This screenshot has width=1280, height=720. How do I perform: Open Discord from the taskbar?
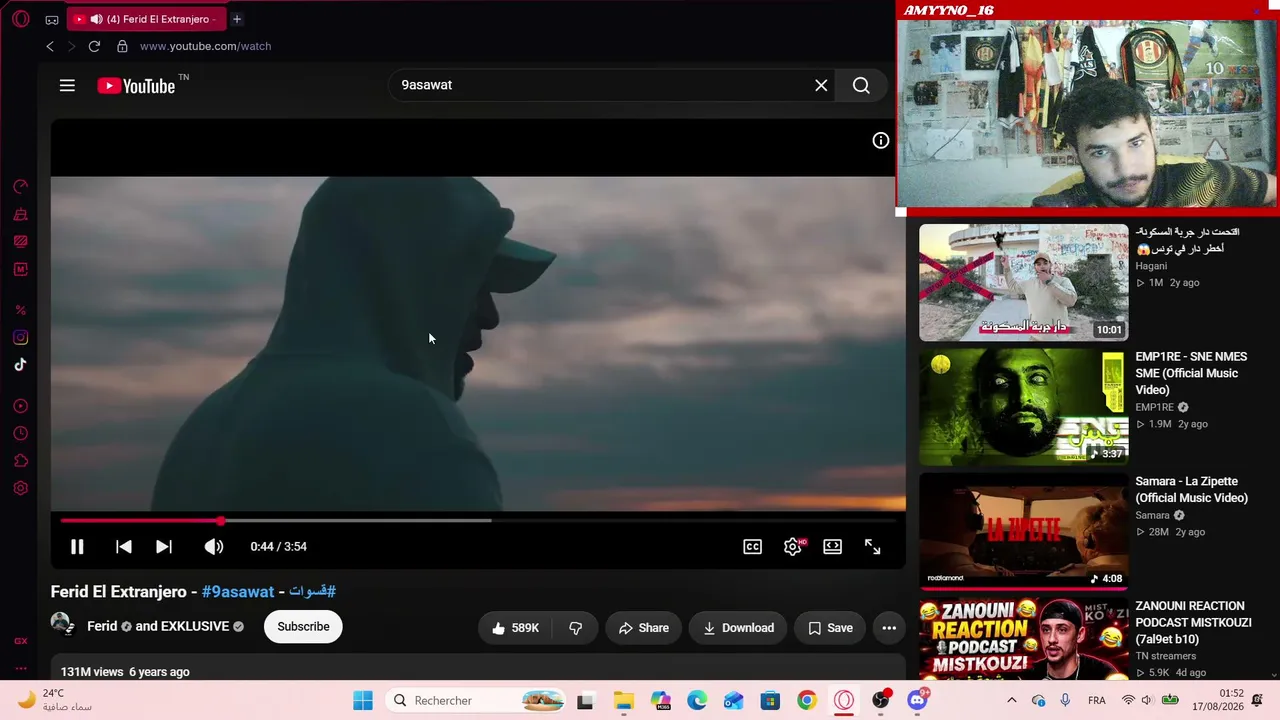[917, 701]
